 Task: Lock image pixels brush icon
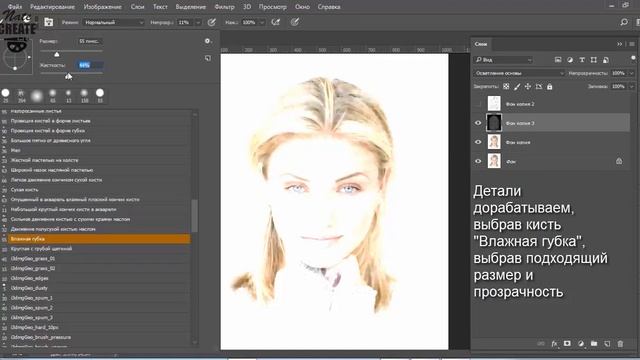coord(517,87)
